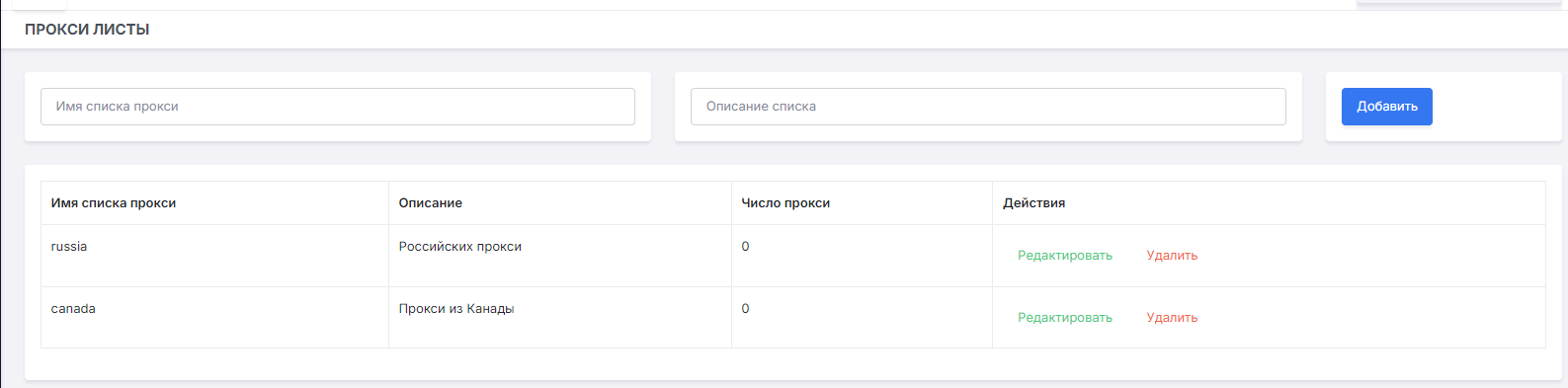The width and height of the screenshot is (1568, 388).
Task: Delete the russia proxy list
Action: [x=1172, y=256]
